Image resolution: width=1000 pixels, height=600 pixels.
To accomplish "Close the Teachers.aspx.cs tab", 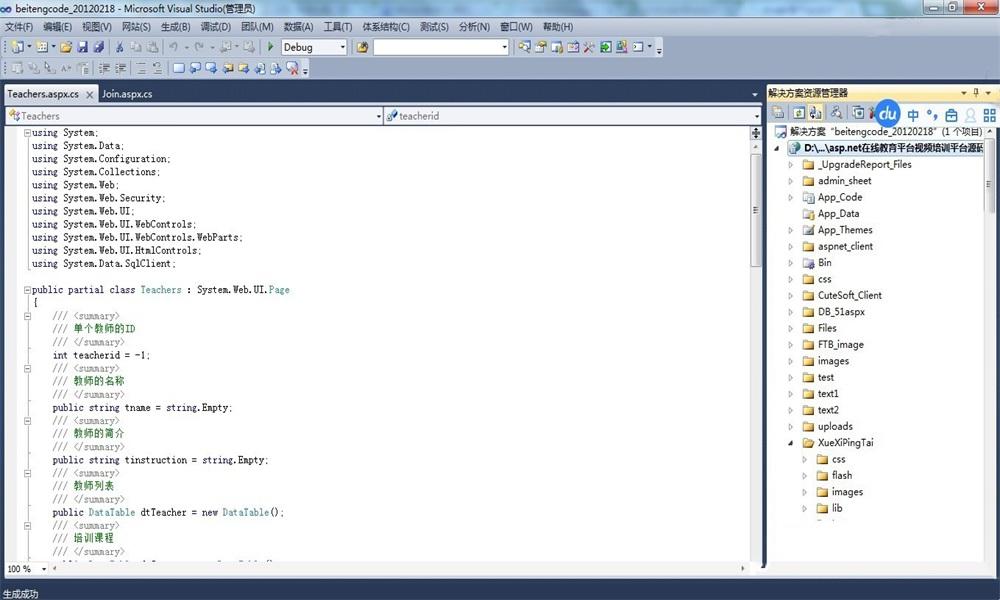I will [89, 95].
